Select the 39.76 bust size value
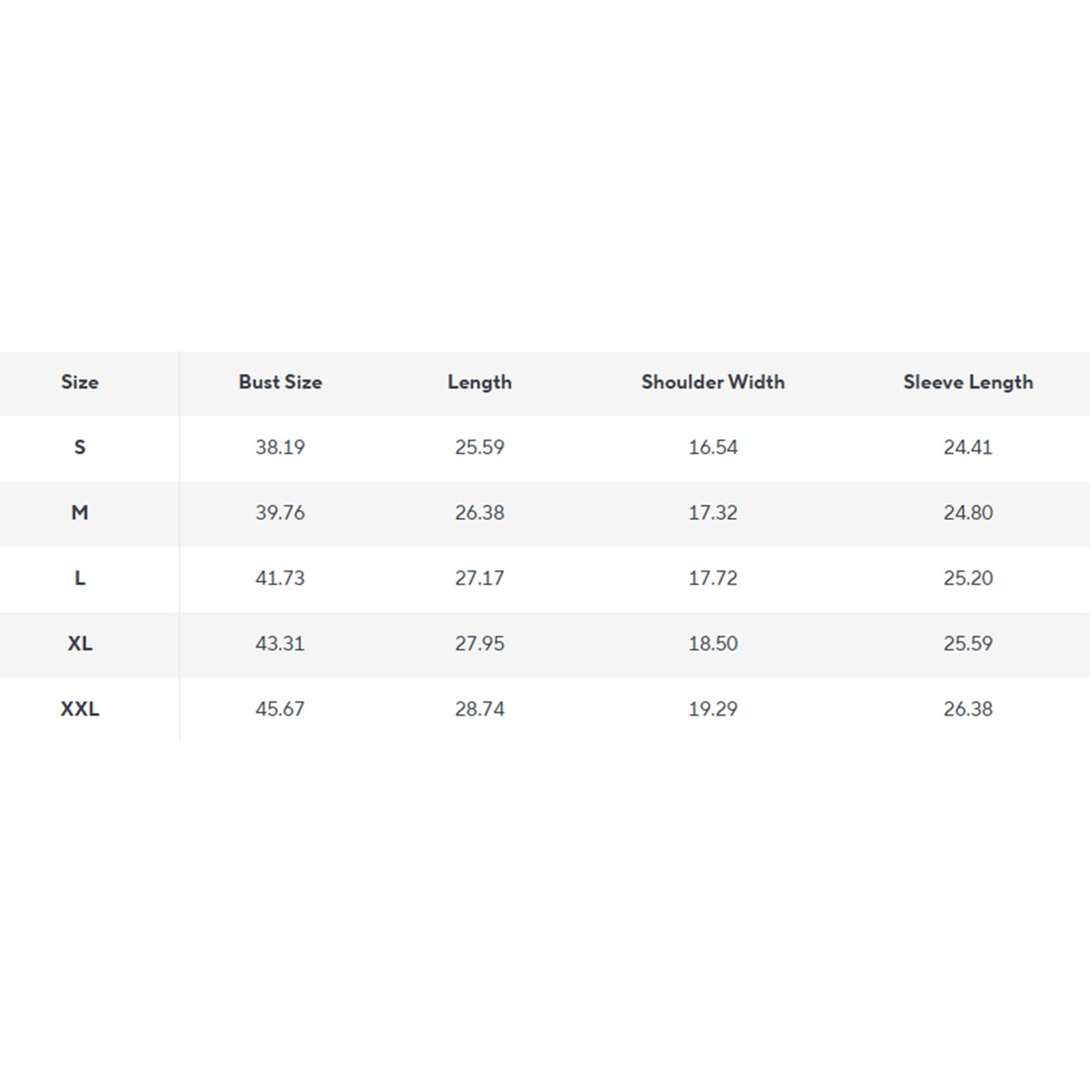The width and height of the screenshot is (1092, 1092). coord(281,513)
